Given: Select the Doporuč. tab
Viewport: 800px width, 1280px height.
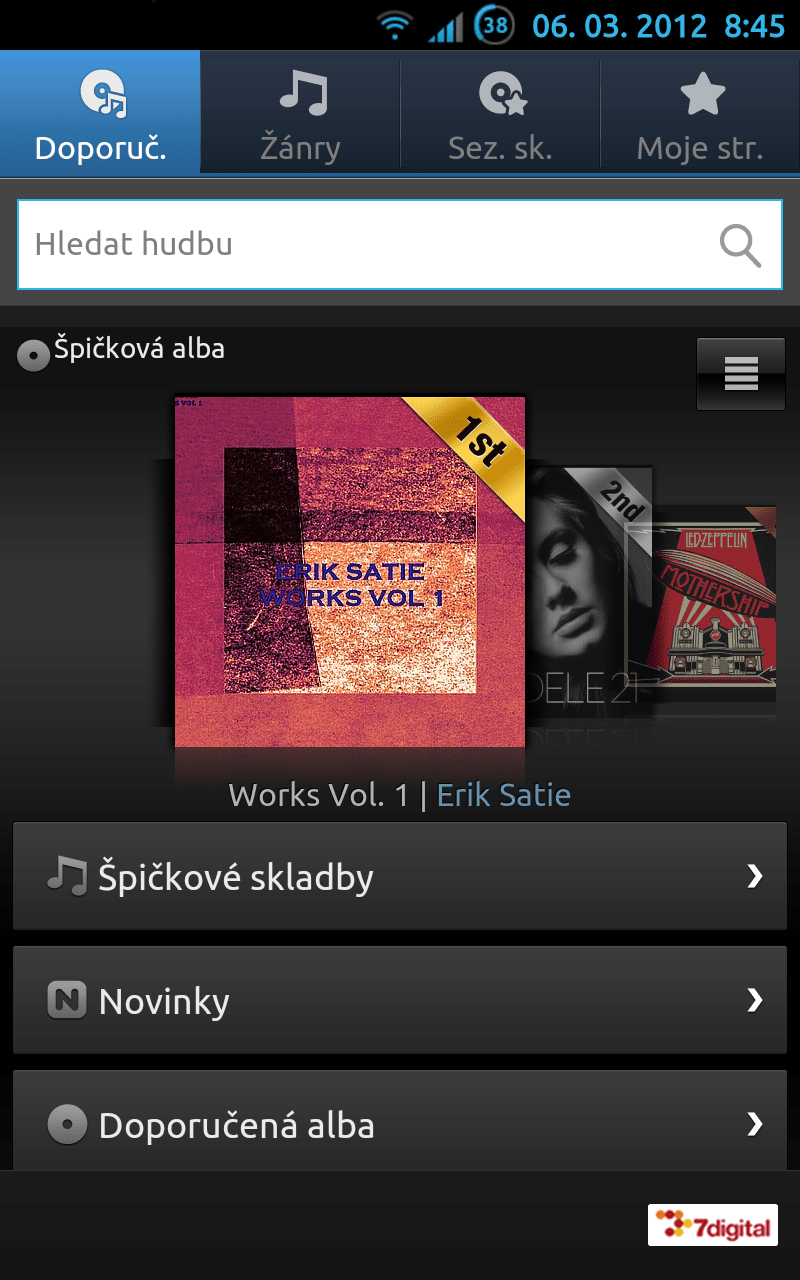Looking at the screenshot, I should pos(100,112).
